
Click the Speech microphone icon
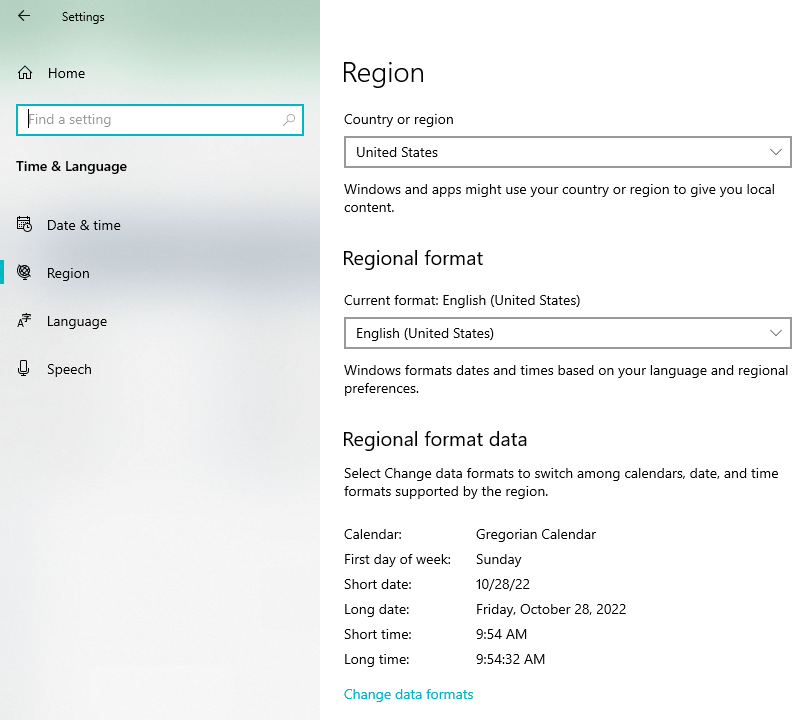pyautogui.click(x=25, y=369)
